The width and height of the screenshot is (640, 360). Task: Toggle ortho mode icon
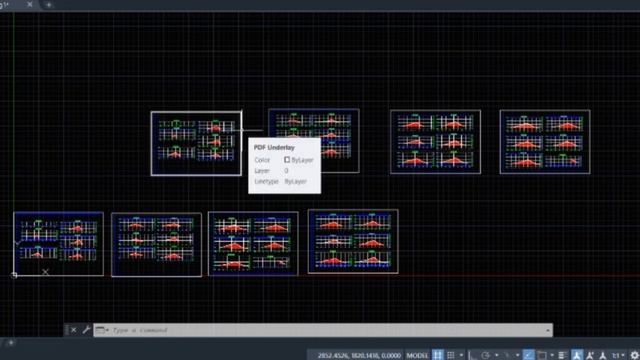(472, 355)
